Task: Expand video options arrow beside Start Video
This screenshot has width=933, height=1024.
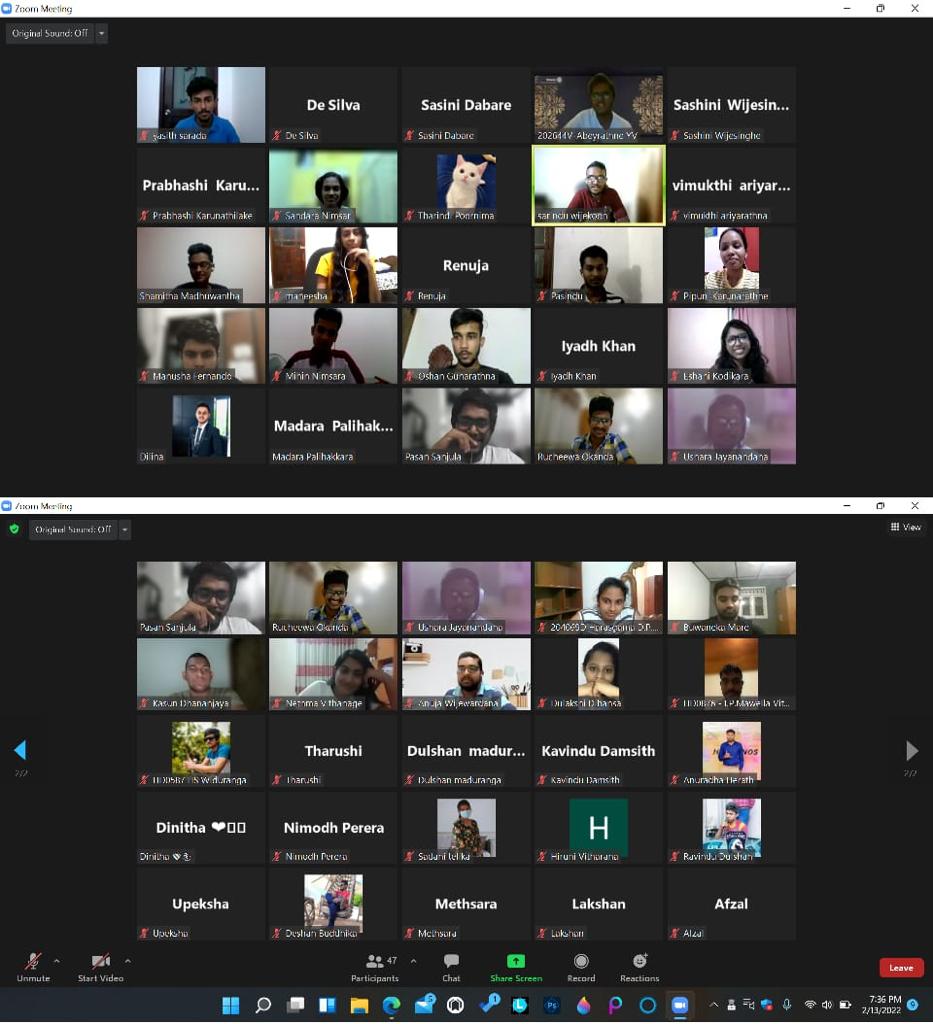Action: (x=128, y=961)
